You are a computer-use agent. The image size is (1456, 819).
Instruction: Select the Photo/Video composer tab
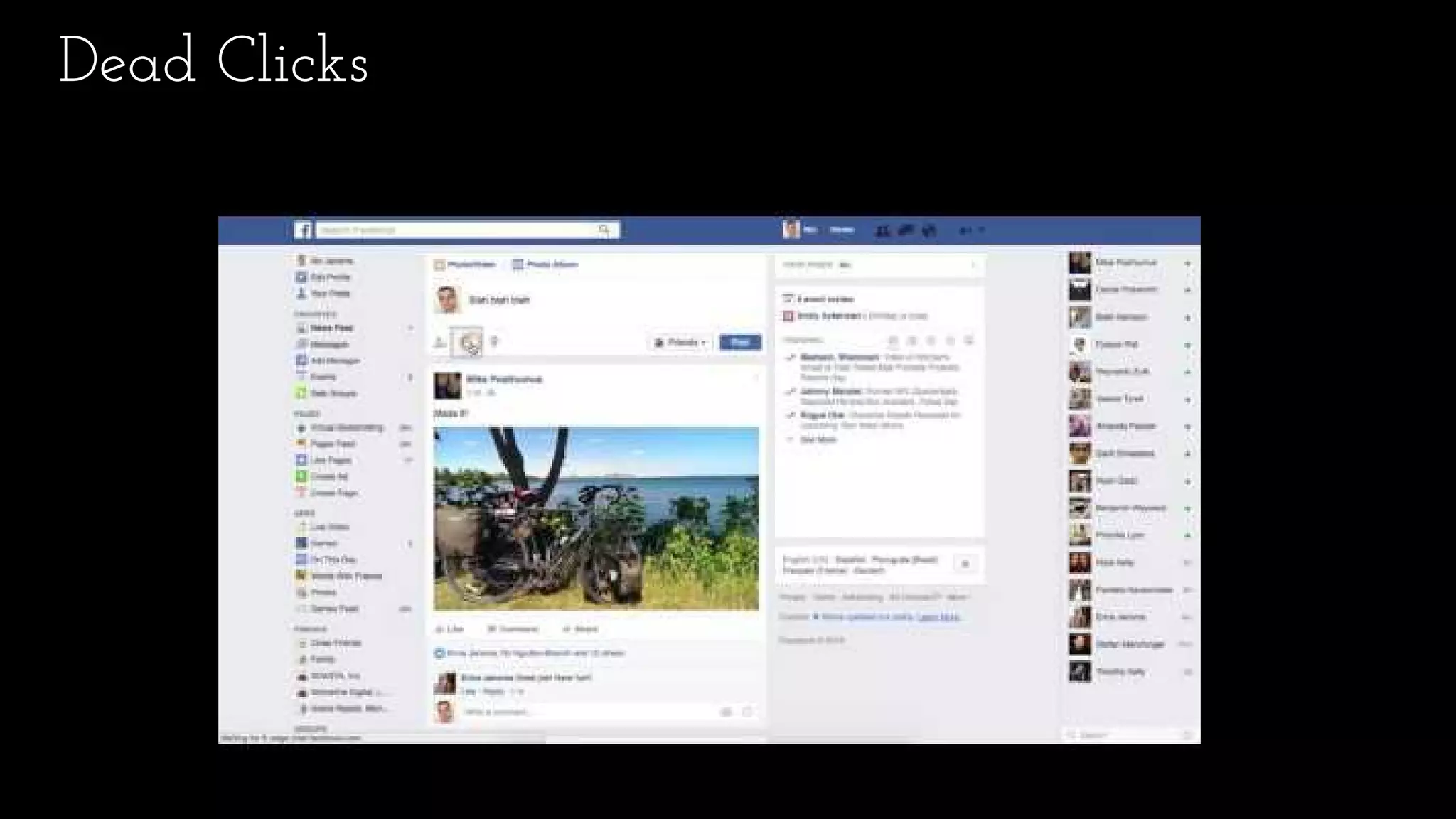point(466,264)
